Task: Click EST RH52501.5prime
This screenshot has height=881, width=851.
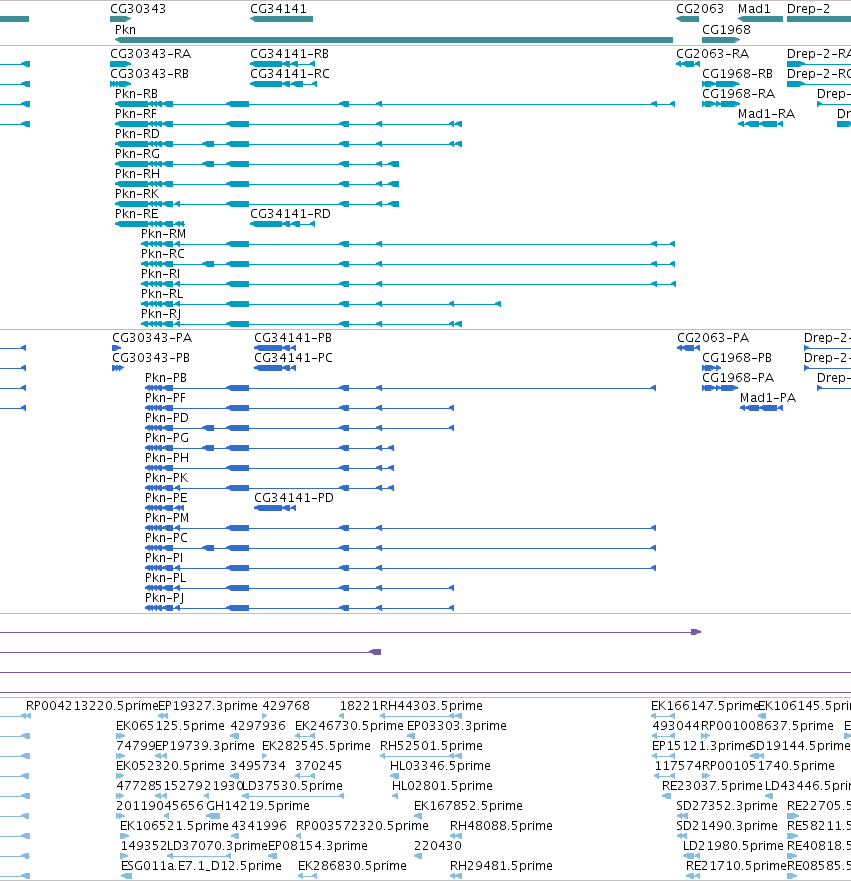Action: [431, 746]
